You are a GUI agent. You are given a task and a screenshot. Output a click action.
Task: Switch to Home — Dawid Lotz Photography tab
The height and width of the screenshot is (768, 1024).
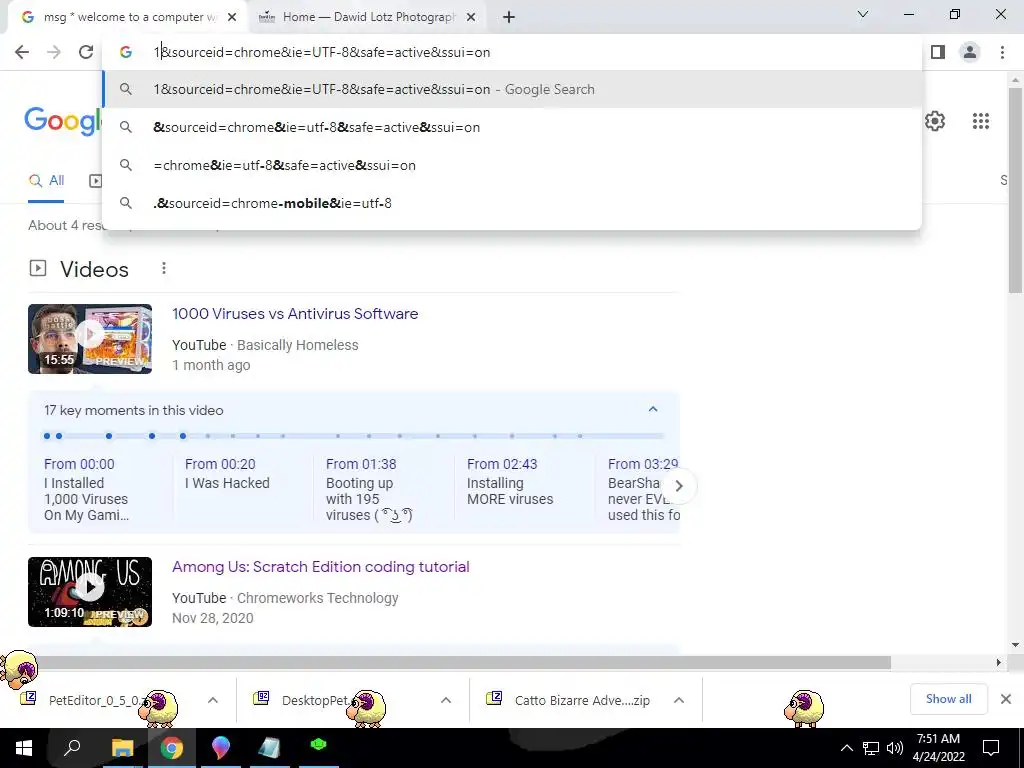tap(368, 17)
